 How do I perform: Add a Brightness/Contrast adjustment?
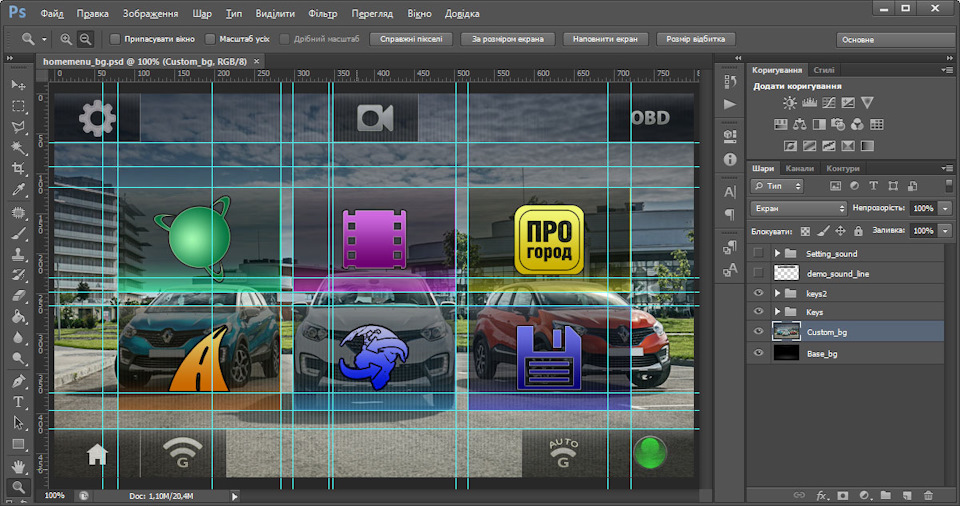pos(790,103)
